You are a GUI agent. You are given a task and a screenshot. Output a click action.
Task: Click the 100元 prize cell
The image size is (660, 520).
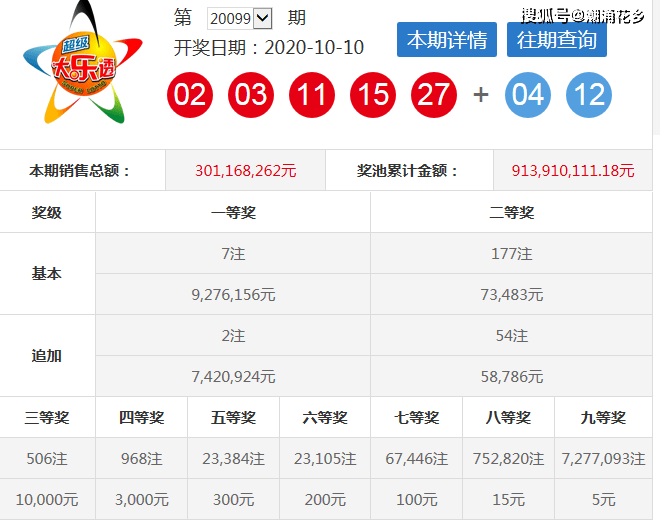coord(417,500)
